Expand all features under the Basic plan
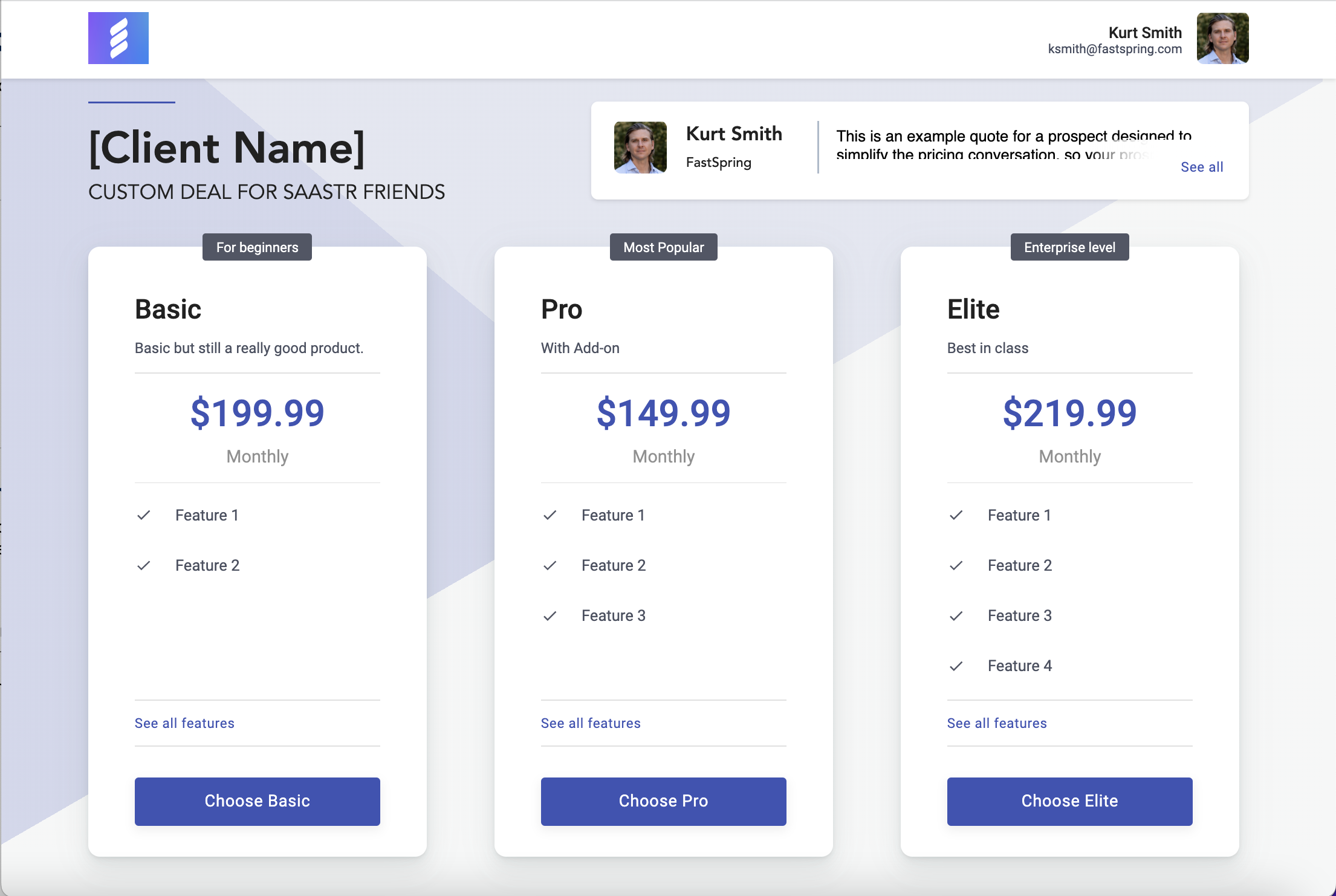This screenshot has width=1336, height=896. click(x=184, y=723)
